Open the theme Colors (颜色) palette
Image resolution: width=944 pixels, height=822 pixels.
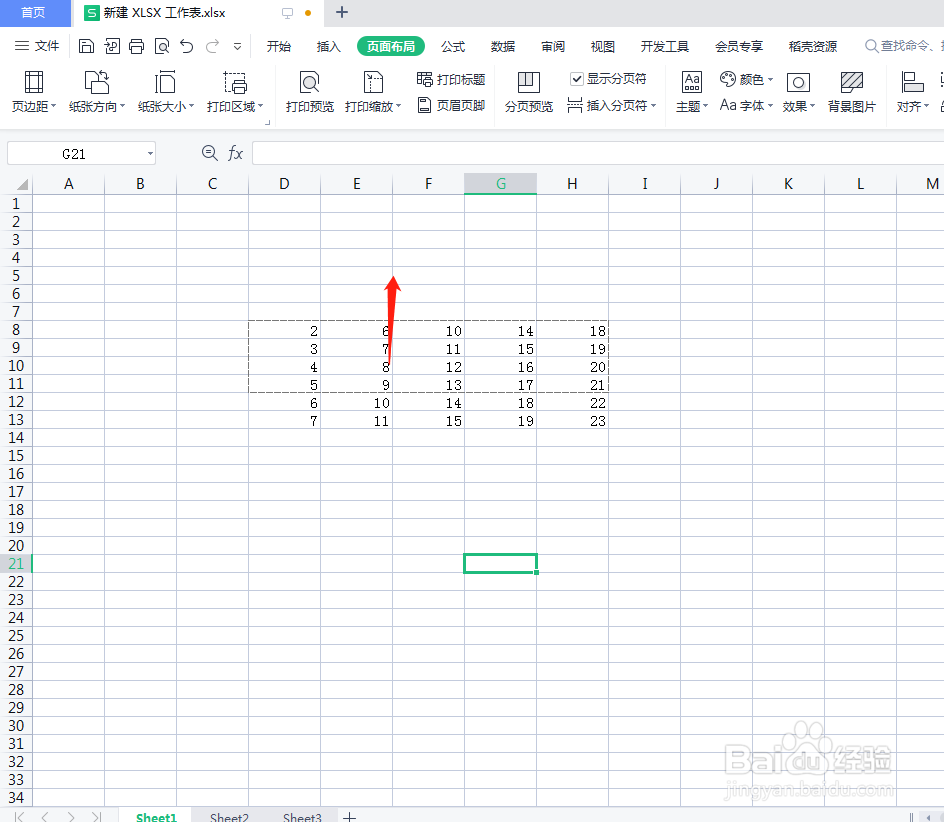746,79
